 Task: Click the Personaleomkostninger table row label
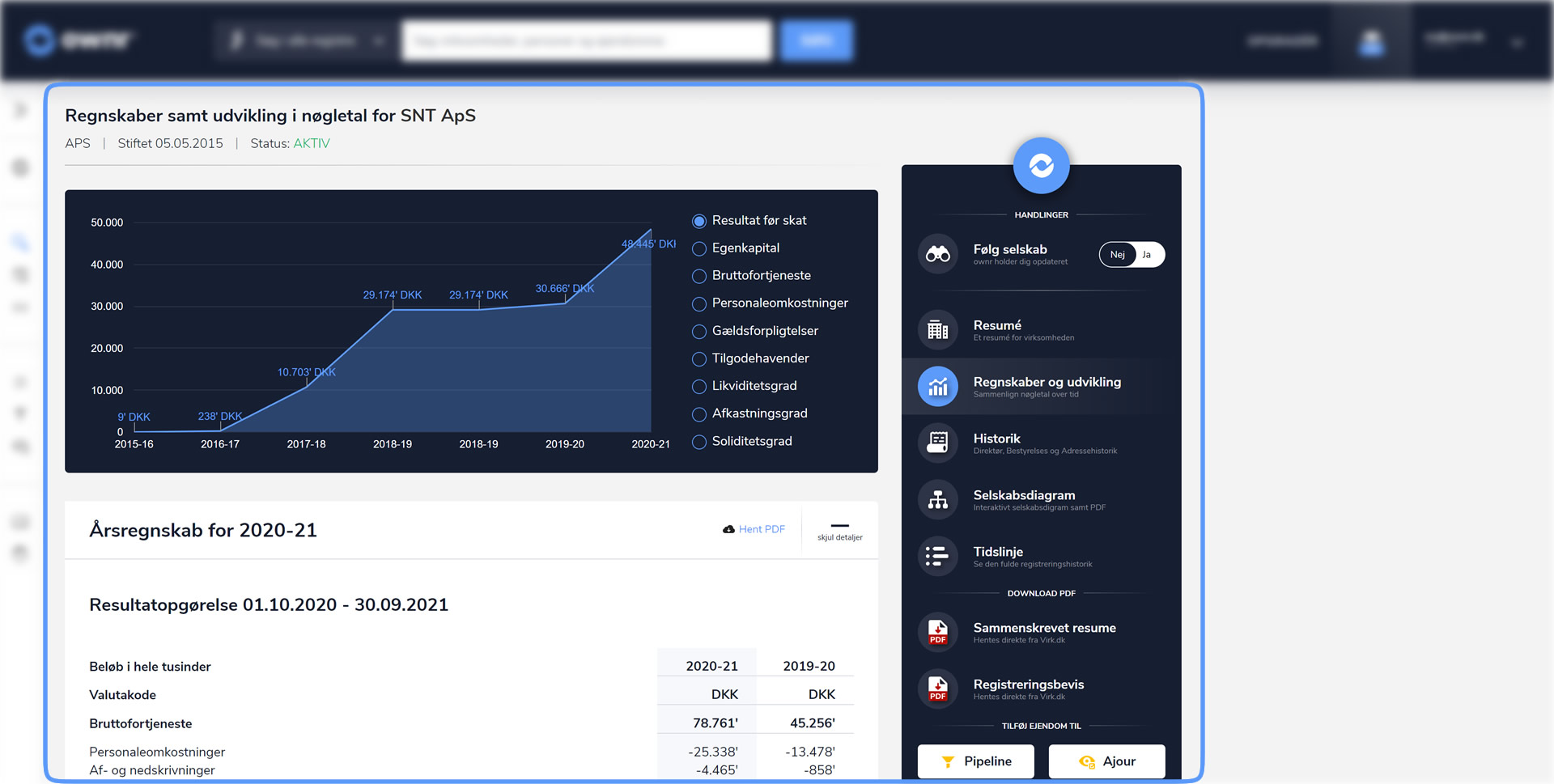click(157, 752)
